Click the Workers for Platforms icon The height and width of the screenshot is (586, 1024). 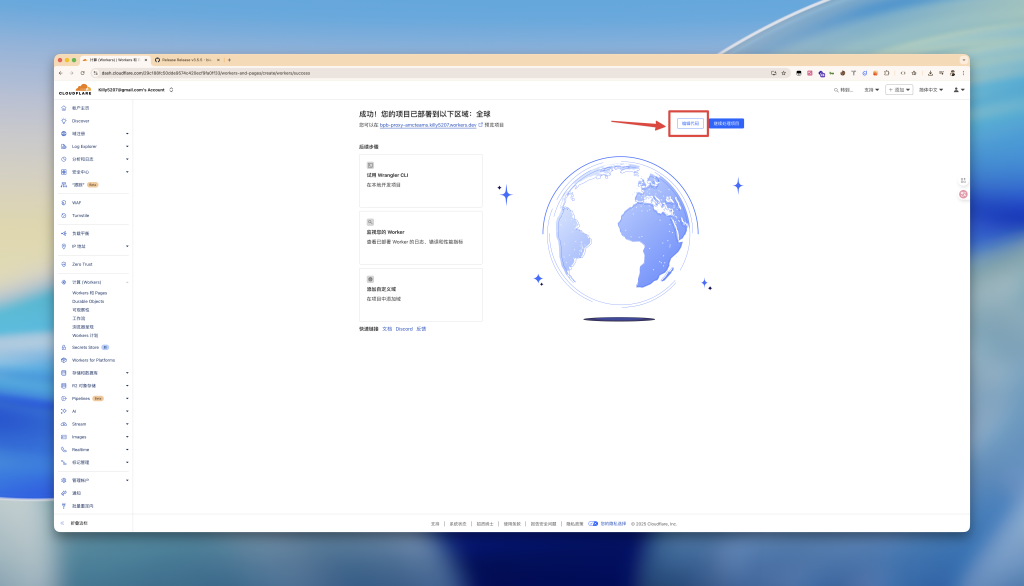[x=63, y=360]
